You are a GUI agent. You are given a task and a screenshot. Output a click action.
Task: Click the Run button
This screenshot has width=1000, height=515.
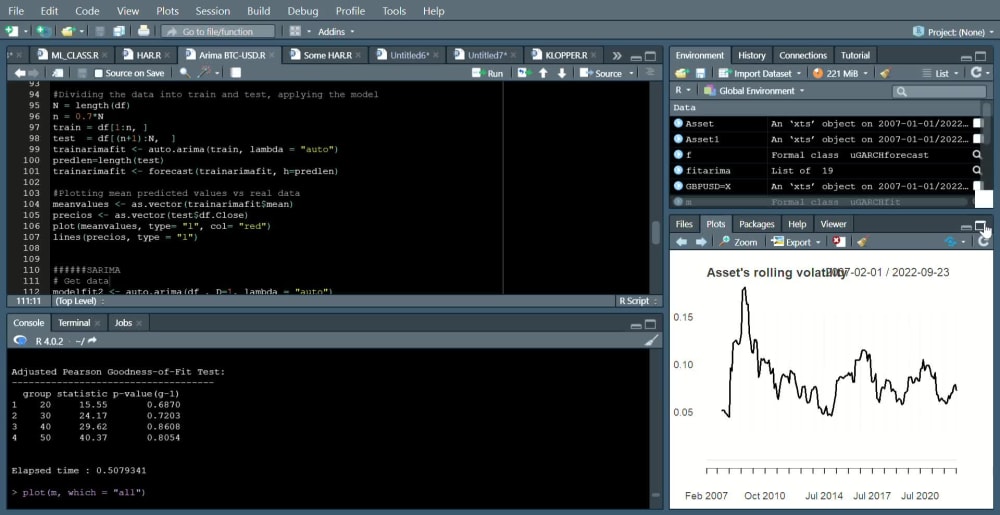point(487,73)
